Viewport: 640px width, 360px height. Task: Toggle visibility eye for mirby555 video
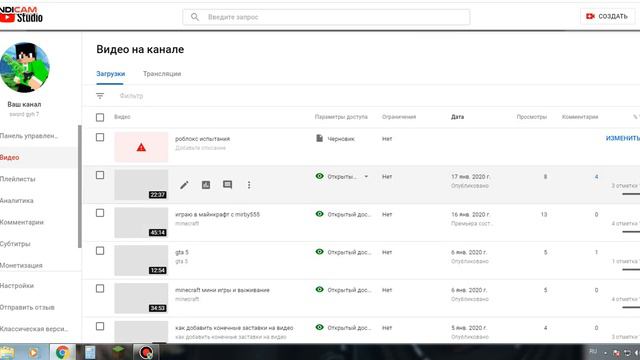point(320,214)
